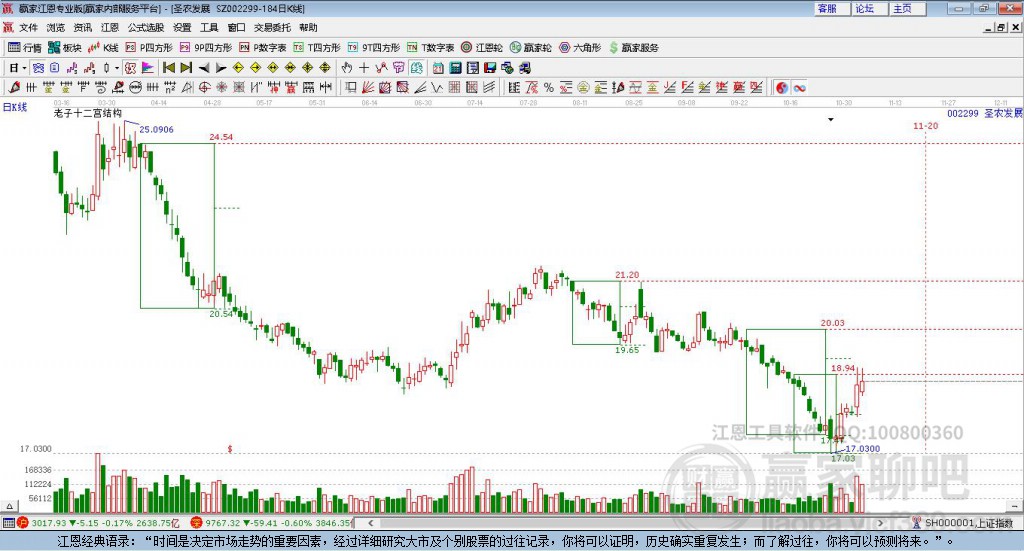
Task: Click the 沪 Shanghai index indicator
Action: pos(23,523)
